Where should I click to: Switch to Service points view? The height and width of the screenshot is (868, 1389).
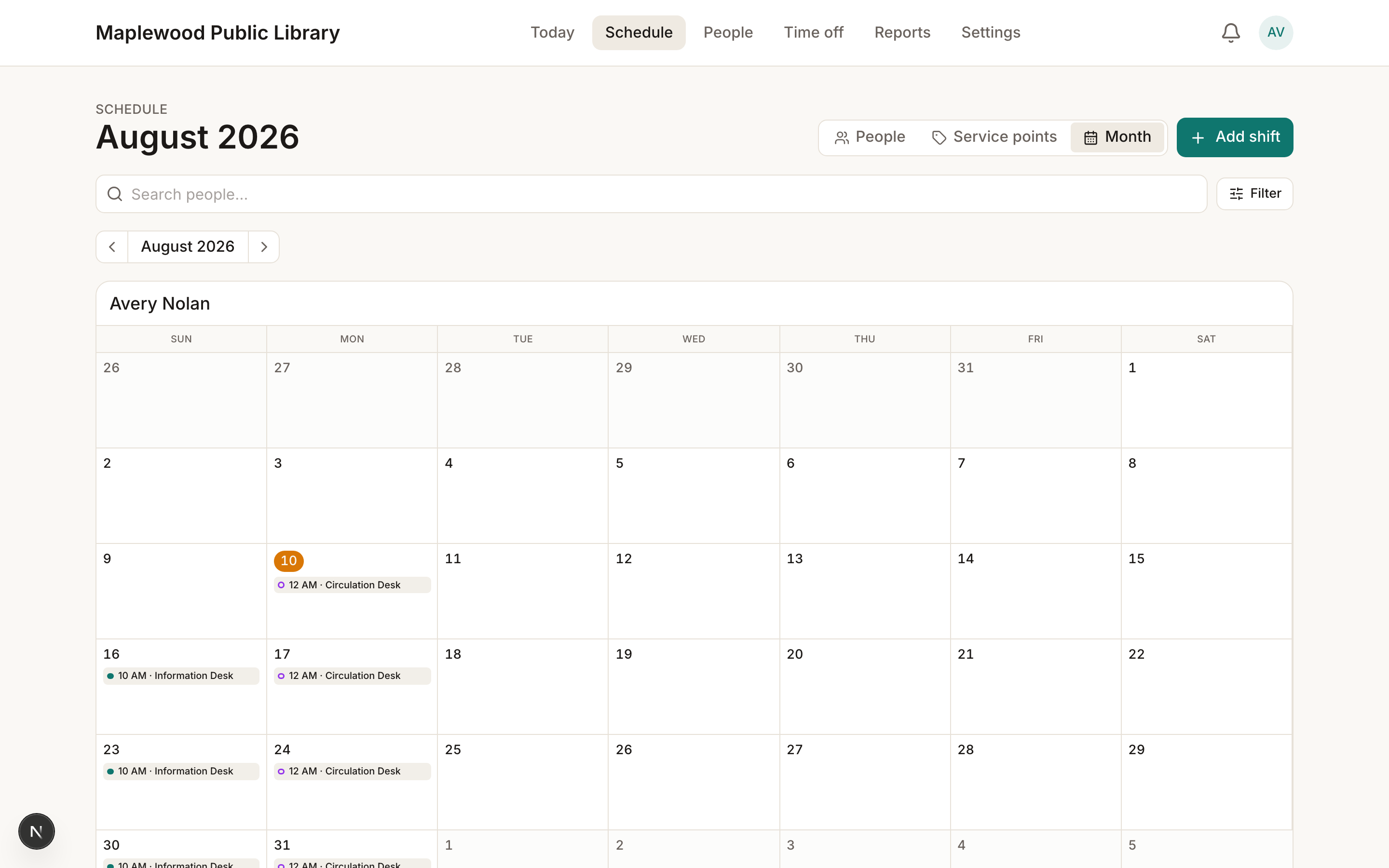[994, 137]
